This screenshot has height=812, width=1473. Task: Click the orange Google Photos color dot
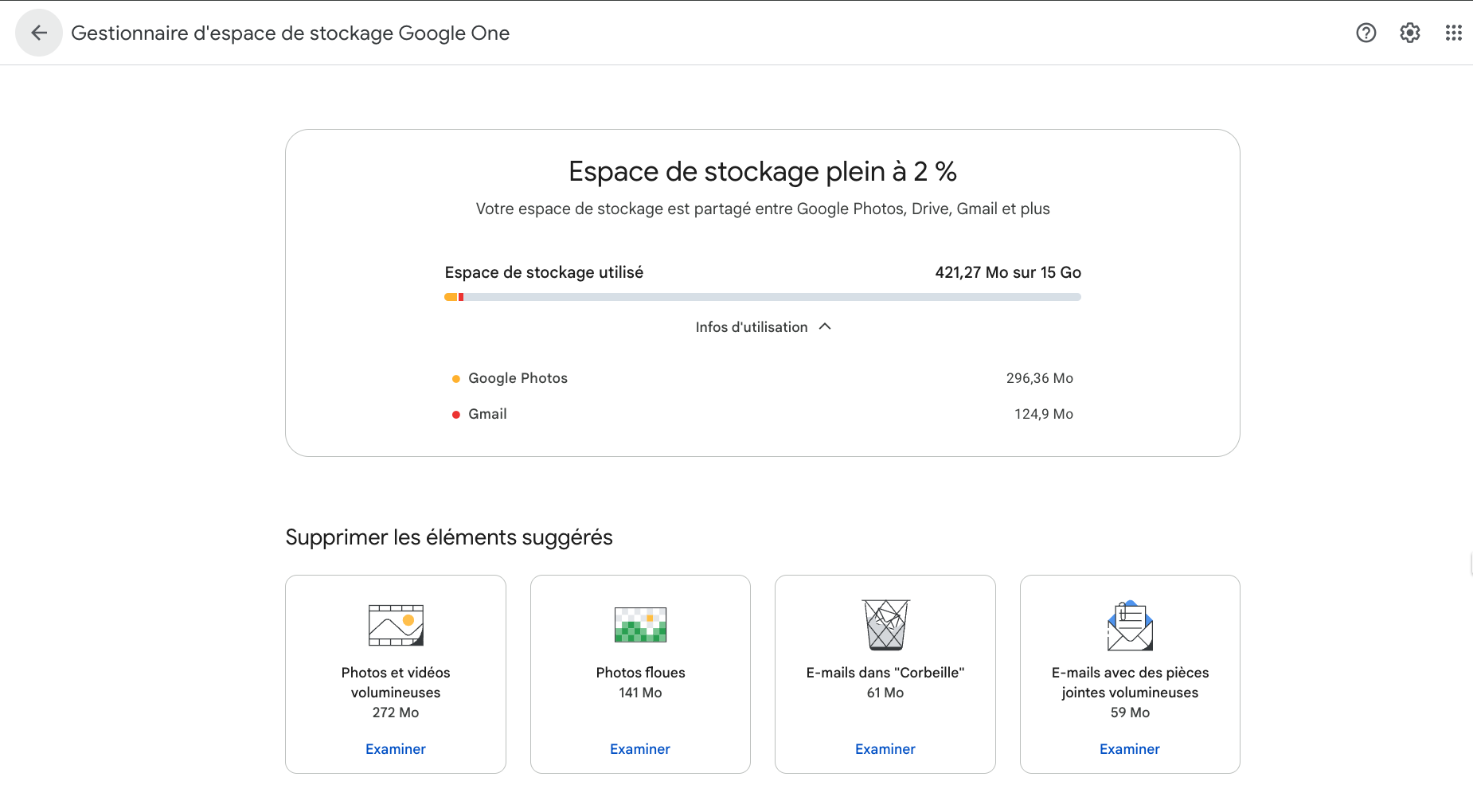(x=456, y=379)
